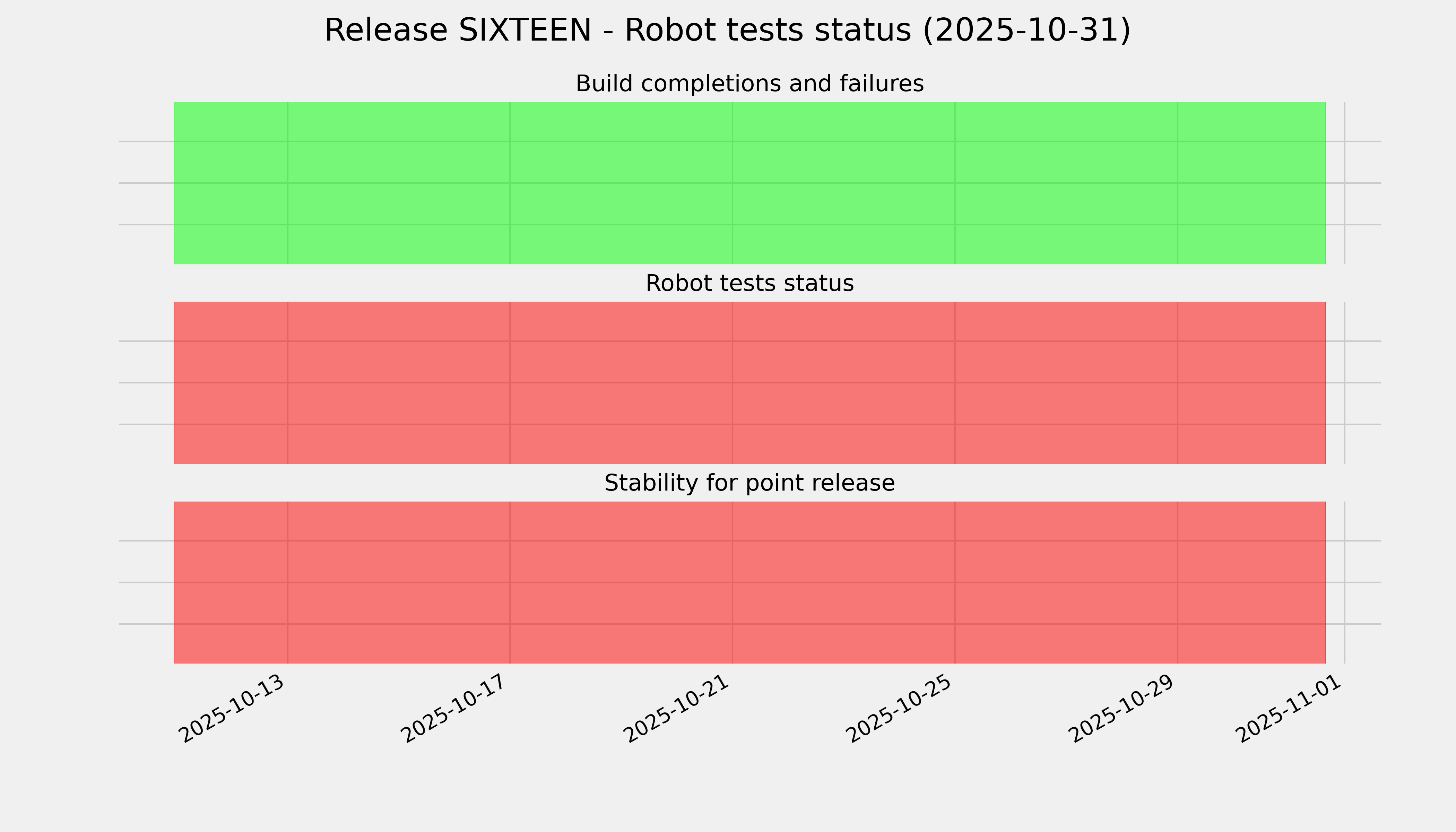Click the Stability for point release title

pos(749,484)
